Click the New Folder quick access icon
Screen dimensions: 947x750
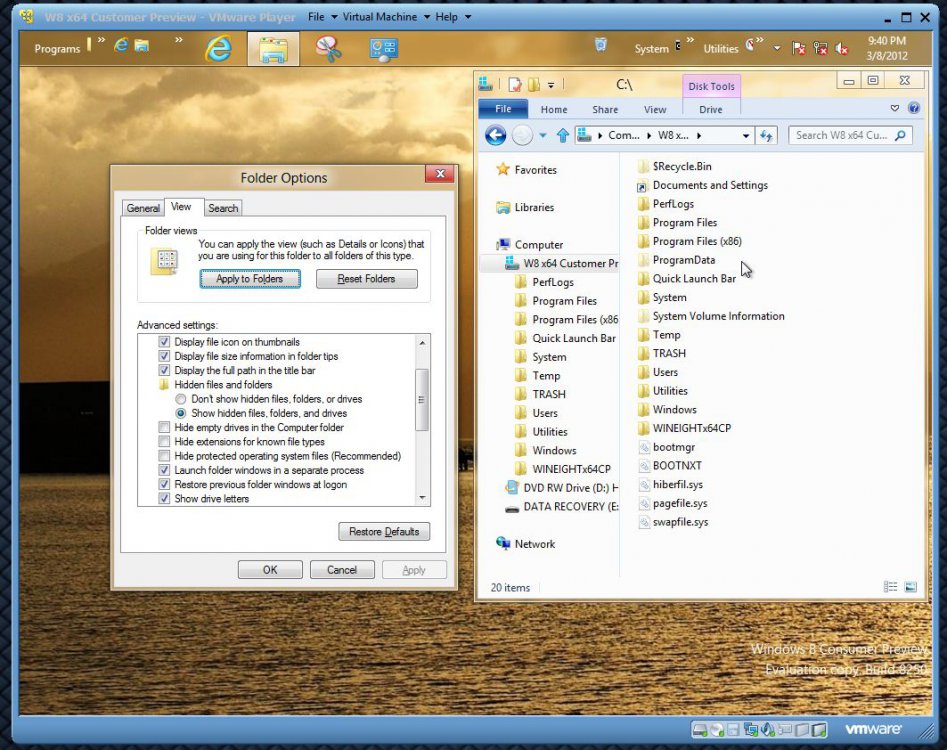(534, 85)
